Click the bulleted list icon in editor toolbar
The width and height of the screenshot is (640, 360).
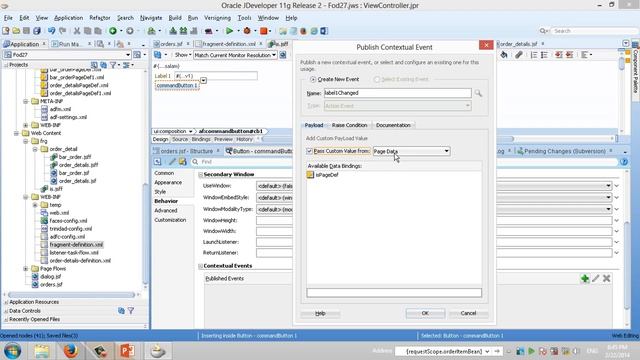(544, 55)
